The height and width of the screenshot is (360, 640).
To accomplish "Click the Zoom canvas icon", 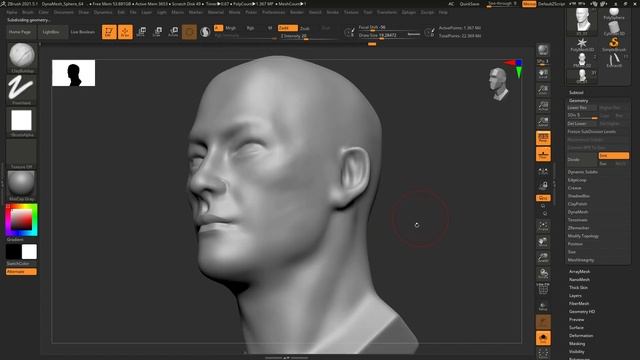I will tap(543, 90).
